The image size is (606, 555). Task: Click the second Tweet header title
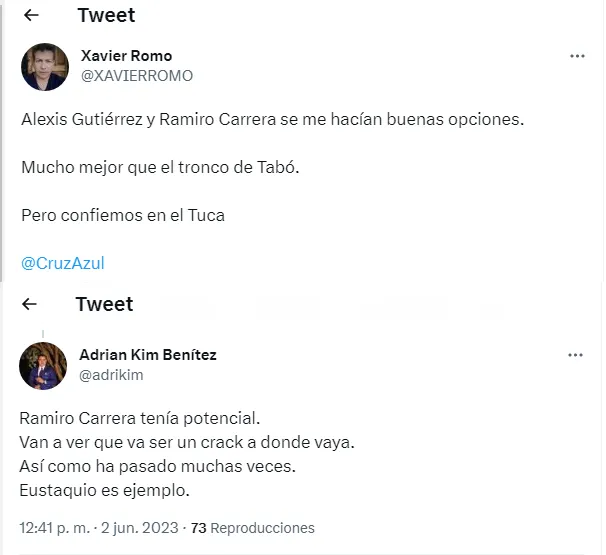[x=104, y=304]
